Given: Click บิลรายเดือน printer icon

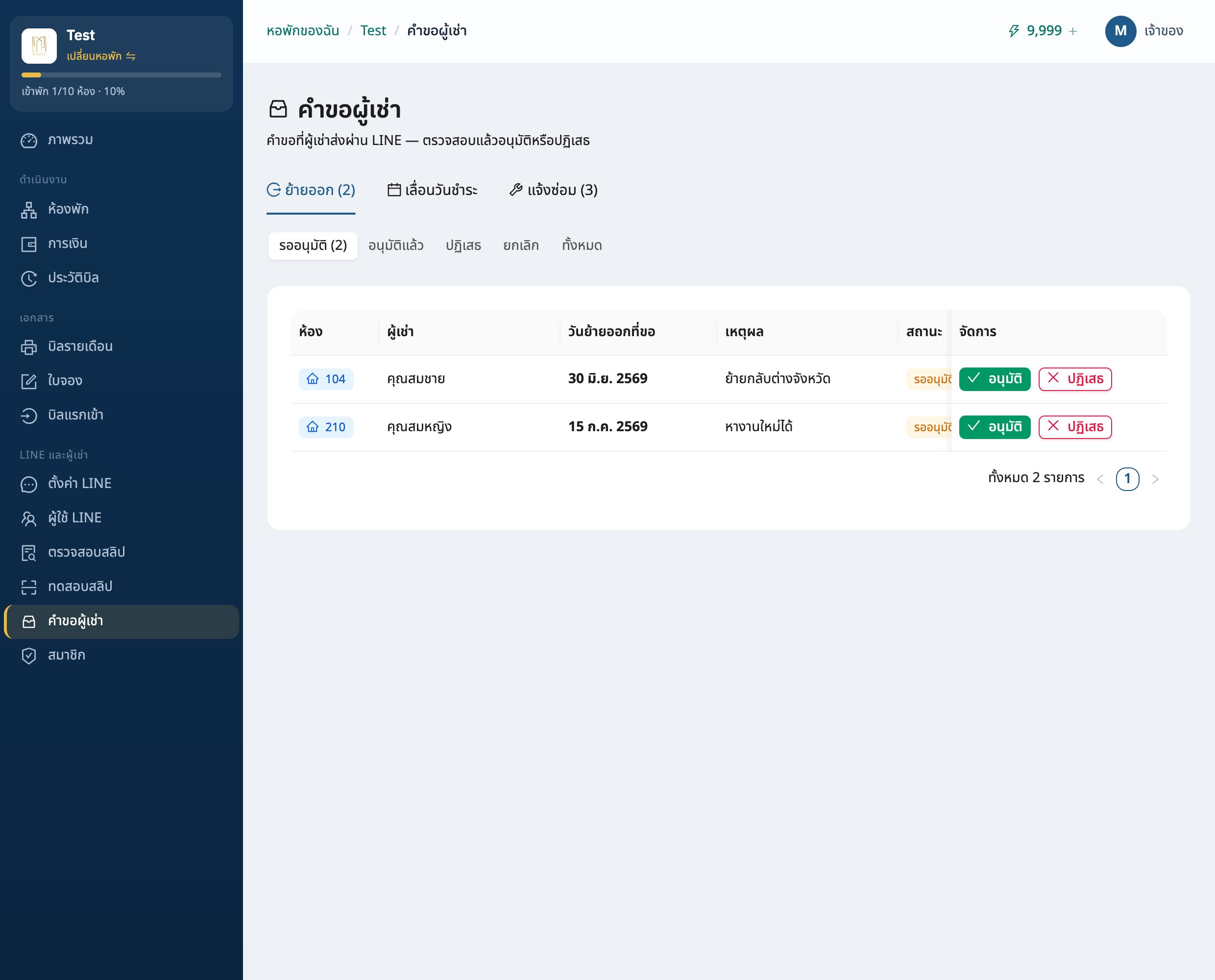Looking at the screenshot, I should click(x=29, y=347).
